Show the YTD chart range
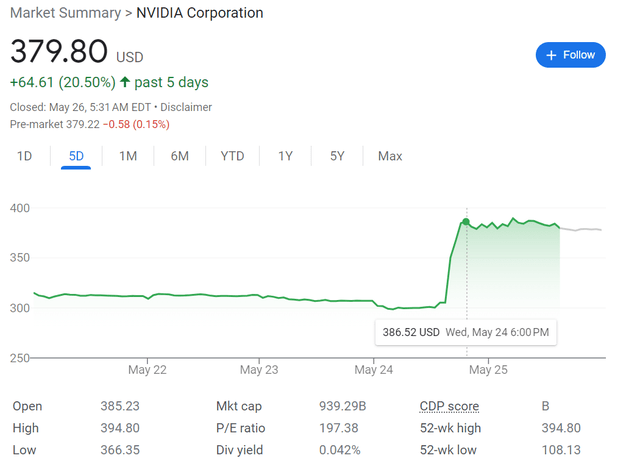This screenshot has width=640, height=472. point(232,156)
